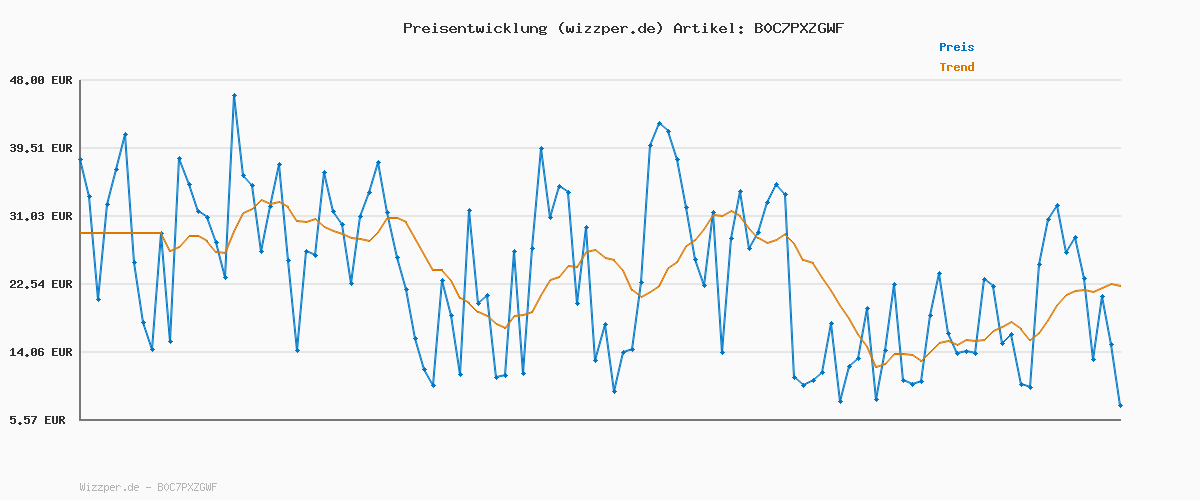
Task: Click the 22.54 EUR axis label
Action: point(40,284)
